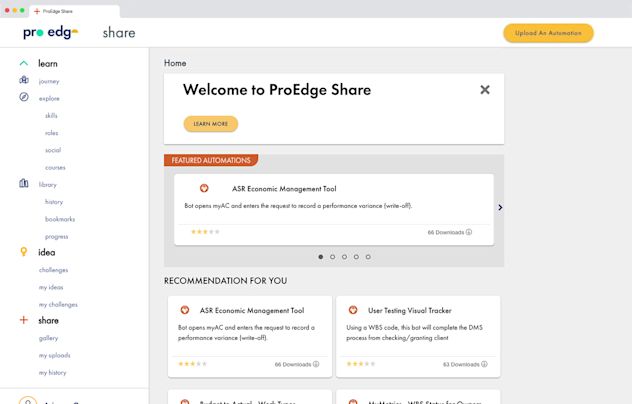Open my history under share
Viewport: 632px width, 404px height.
(x=52, y=373)
